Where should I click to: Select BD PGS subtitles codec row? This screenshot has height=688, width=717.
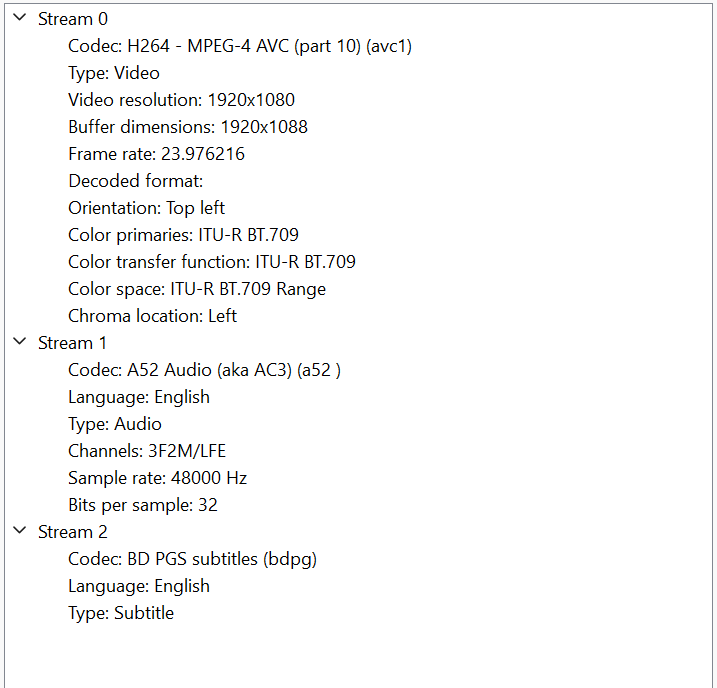(x=193, y=559)
